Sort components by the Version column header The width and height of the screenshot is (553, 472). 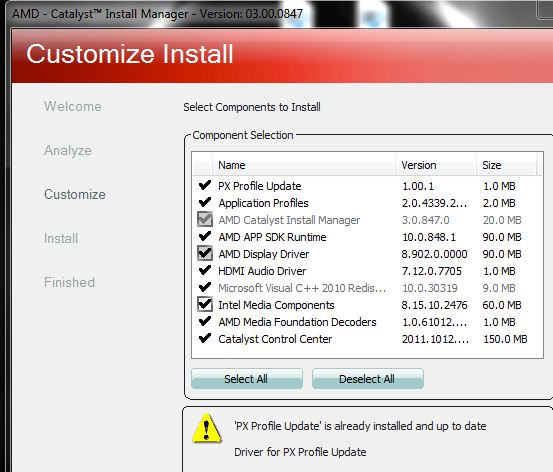coord(436,165)
